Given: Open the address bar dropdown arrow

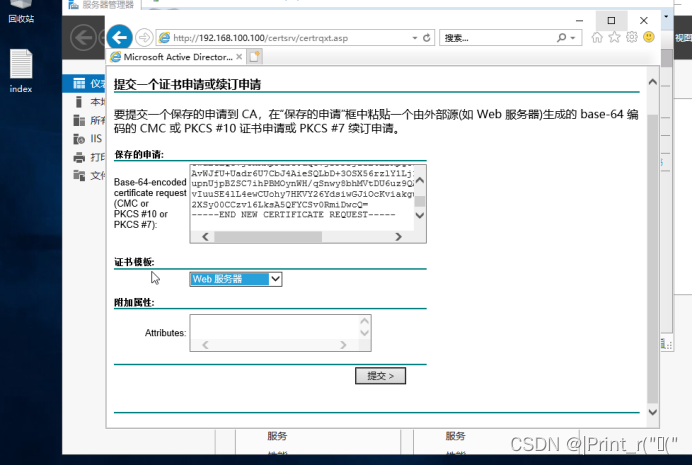Looking at the screenshot, I should pyautogui.click(x=415, y=38).
